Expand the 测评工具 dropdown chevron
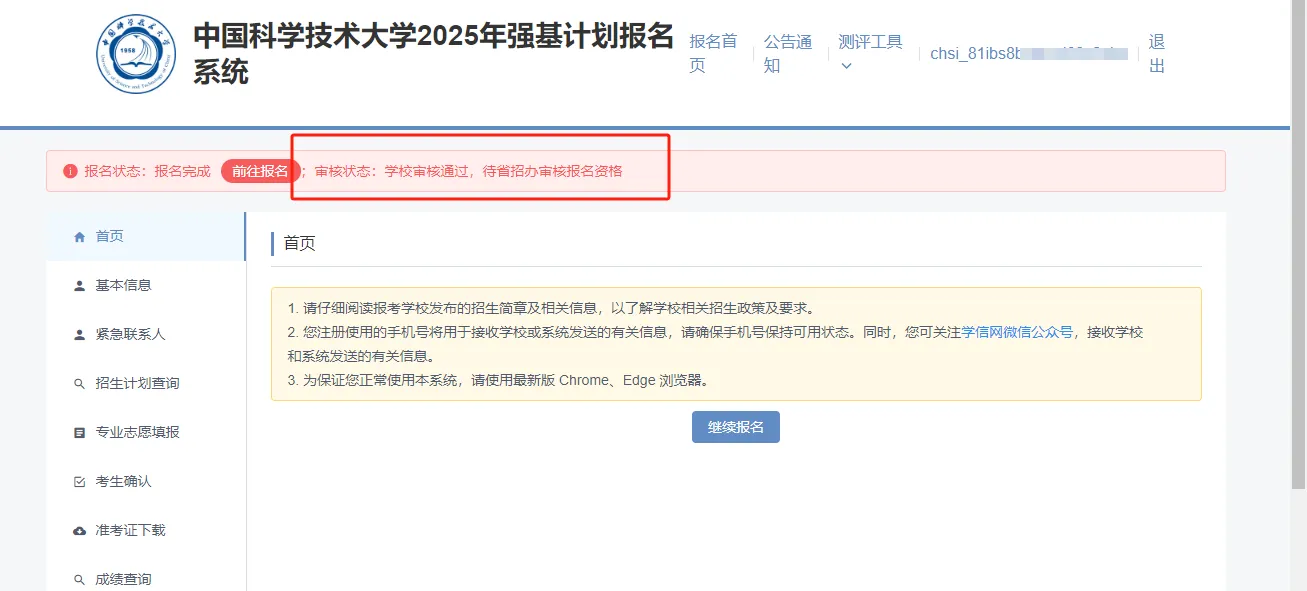Screen dimensions: 1307x591 (x=846, y=67)
